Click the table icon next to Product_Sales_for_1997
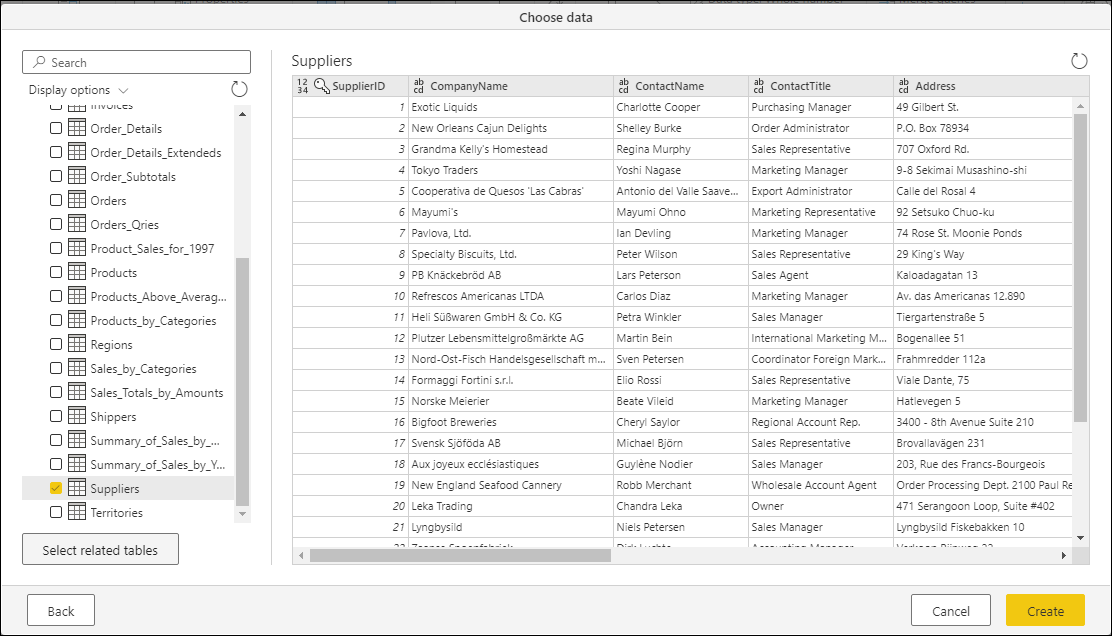This screenshot has width=1112, height=636. tap(77, 248)
